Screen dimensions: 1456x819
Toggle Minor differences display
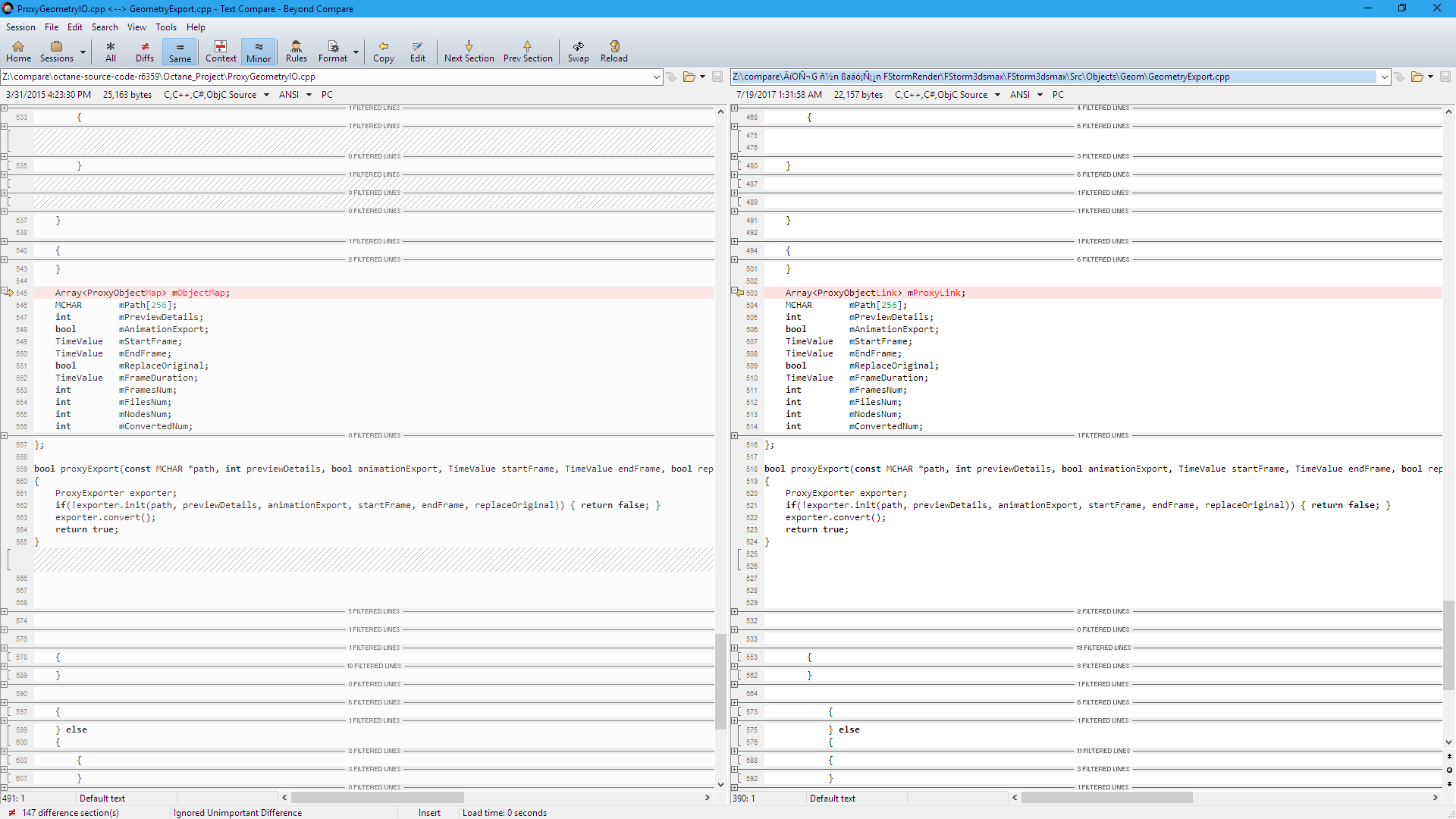(258, 51)
